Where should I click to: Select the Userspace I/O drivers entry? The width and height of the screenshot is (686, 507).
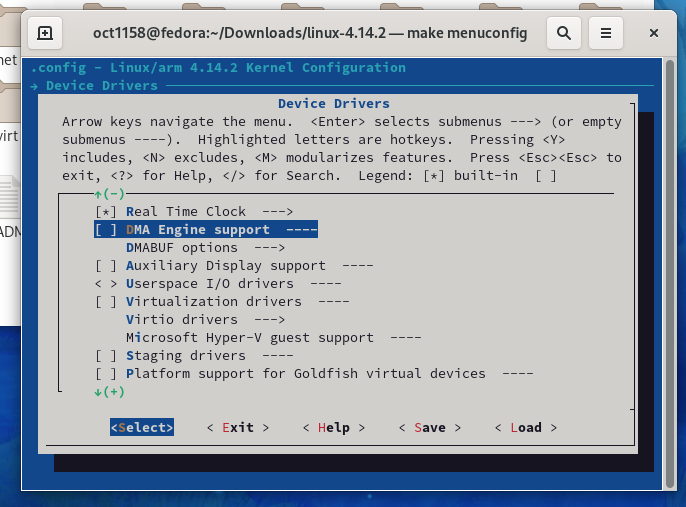click(x=218, y=283)
